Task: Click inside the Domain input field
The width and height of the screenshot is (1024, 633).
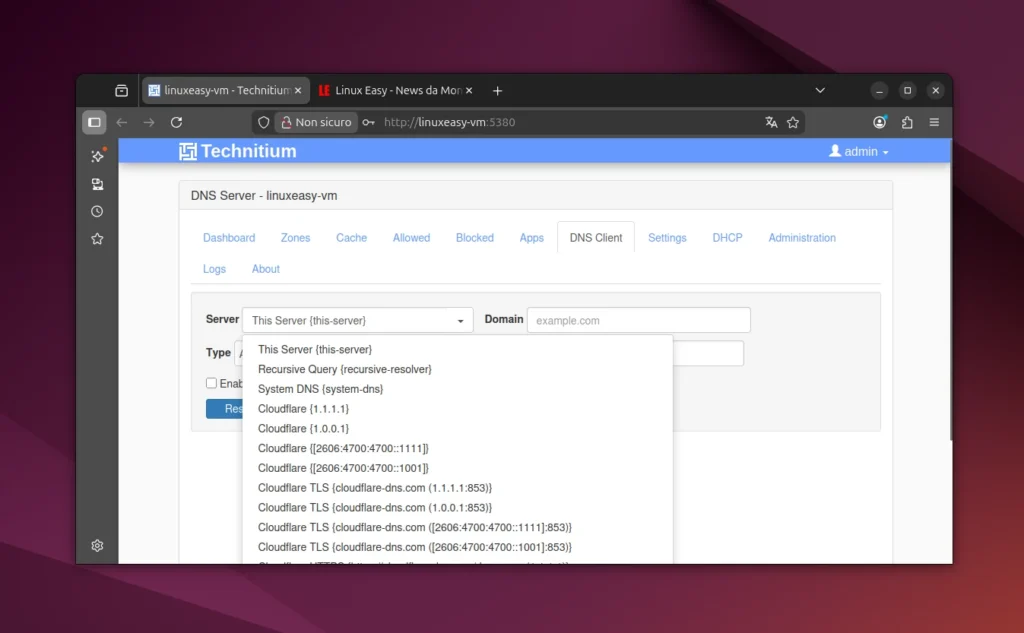Action: pos(638,319)
